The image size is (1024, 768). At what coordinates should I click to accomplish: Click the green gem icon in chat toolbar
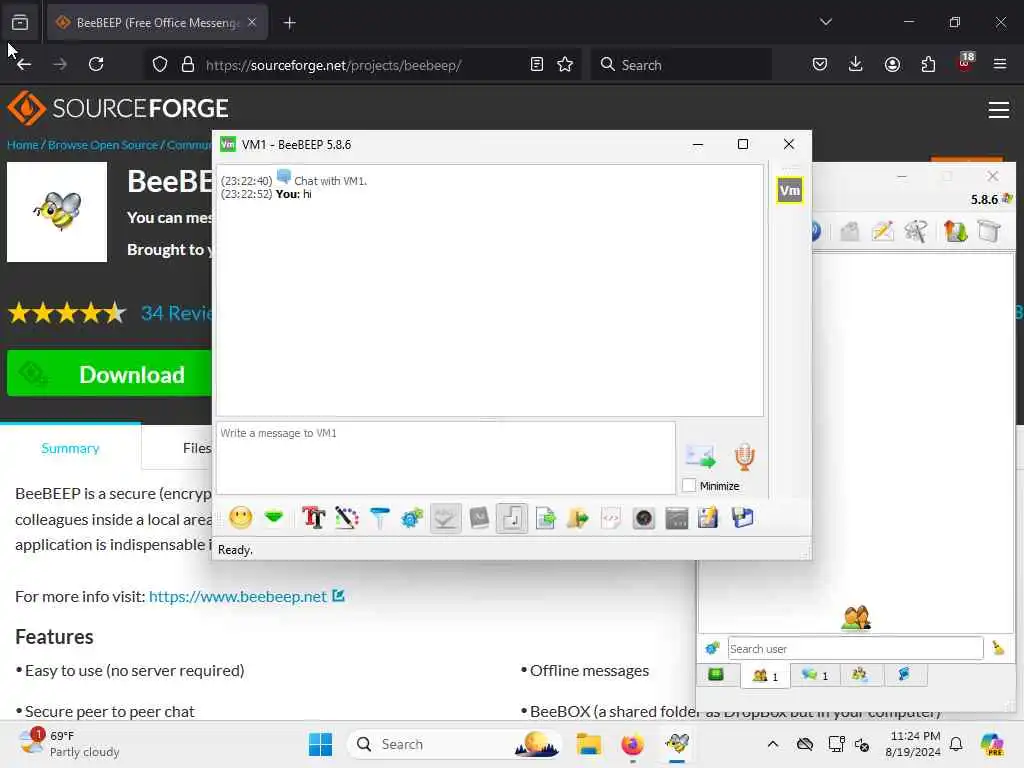274,518
